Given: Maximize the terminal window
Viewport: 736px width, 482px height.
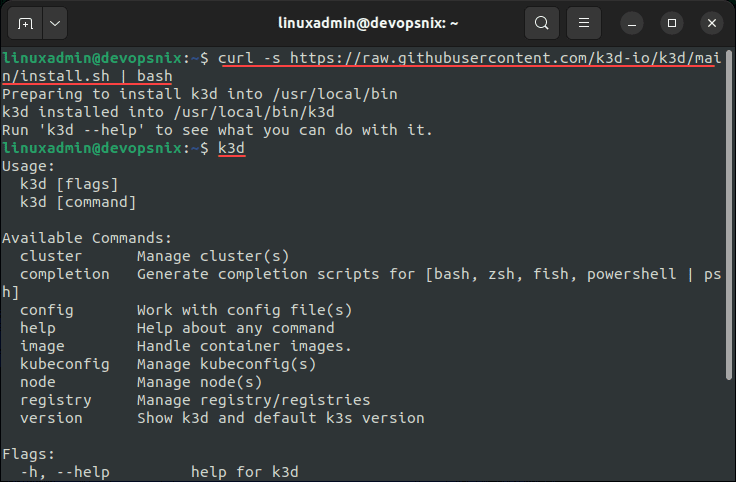Looking at the screenshot, I should point(672,22).
